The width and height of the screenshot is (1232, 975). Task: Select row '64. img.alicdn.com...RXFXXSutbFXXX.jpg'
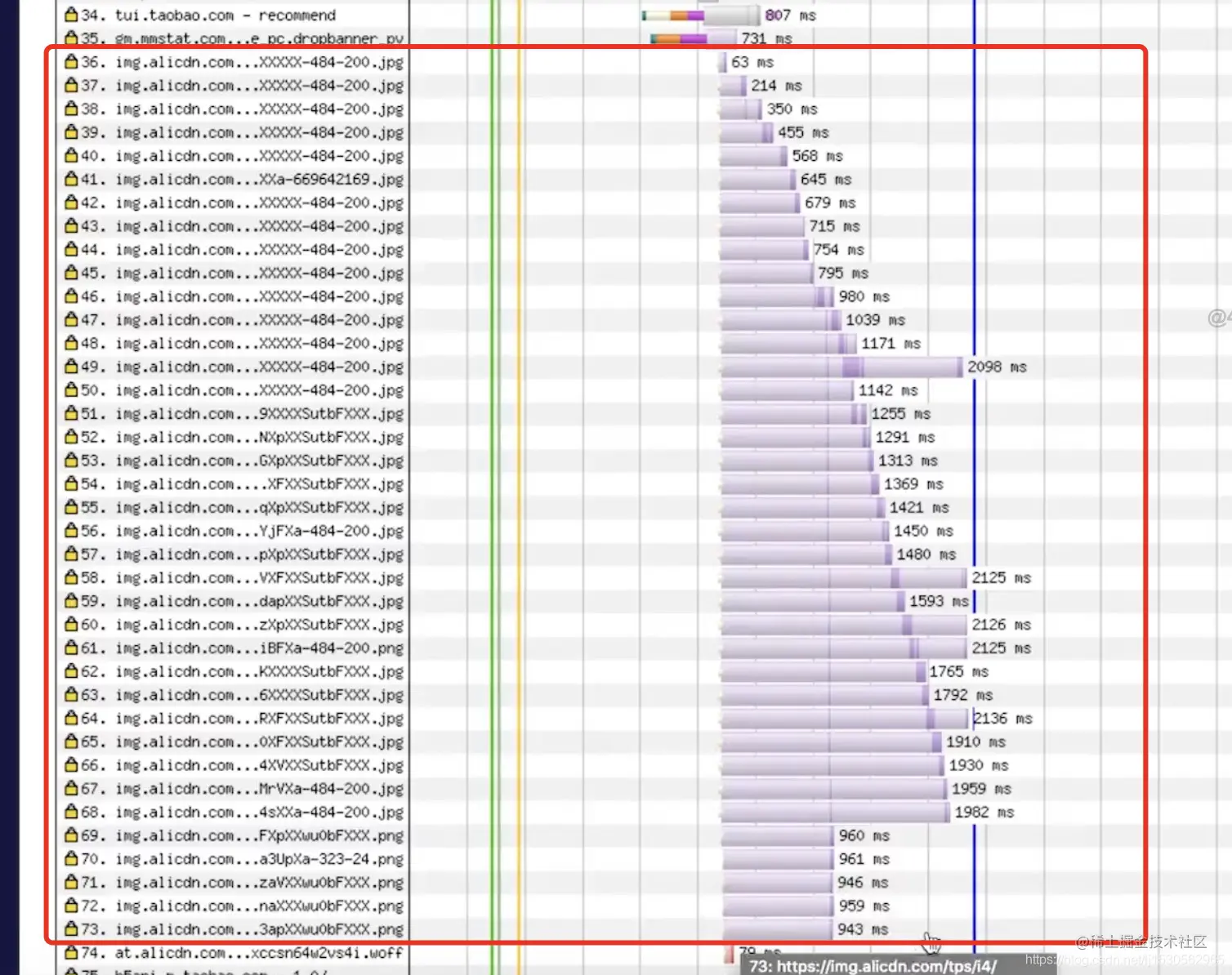click(242, 719)
